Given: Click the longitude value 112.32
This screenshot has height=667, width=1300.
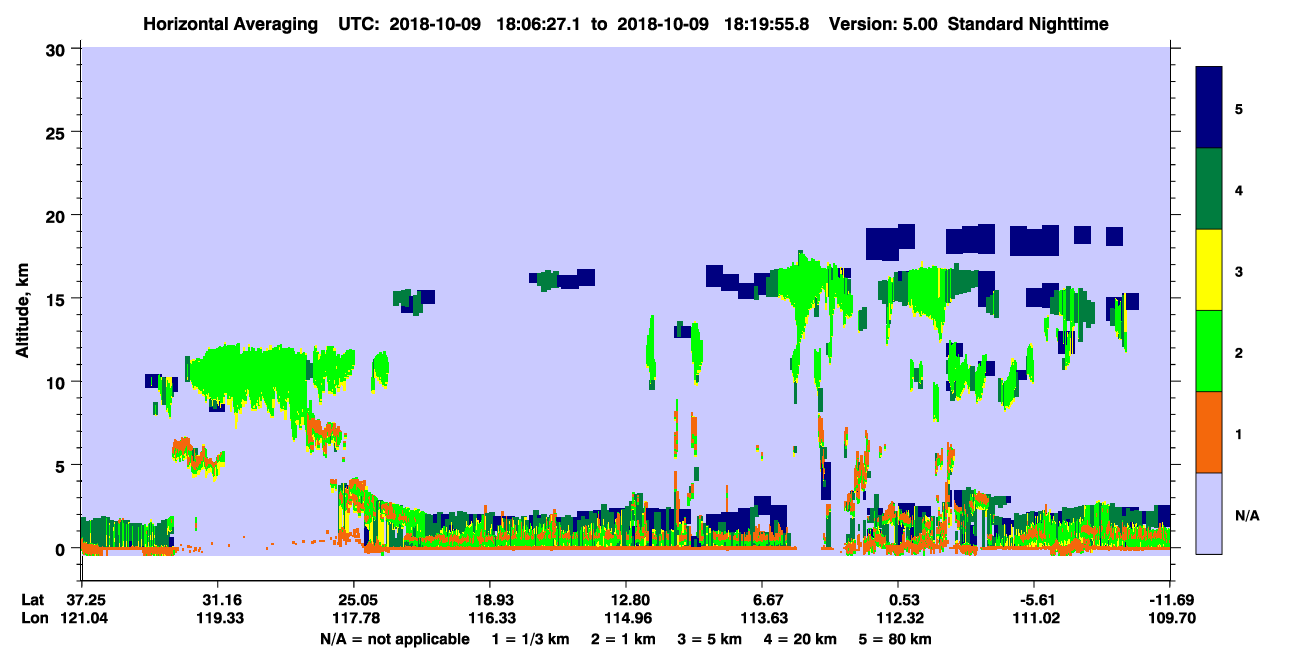Looking at the screenshot, I should (x=898, y=619).
